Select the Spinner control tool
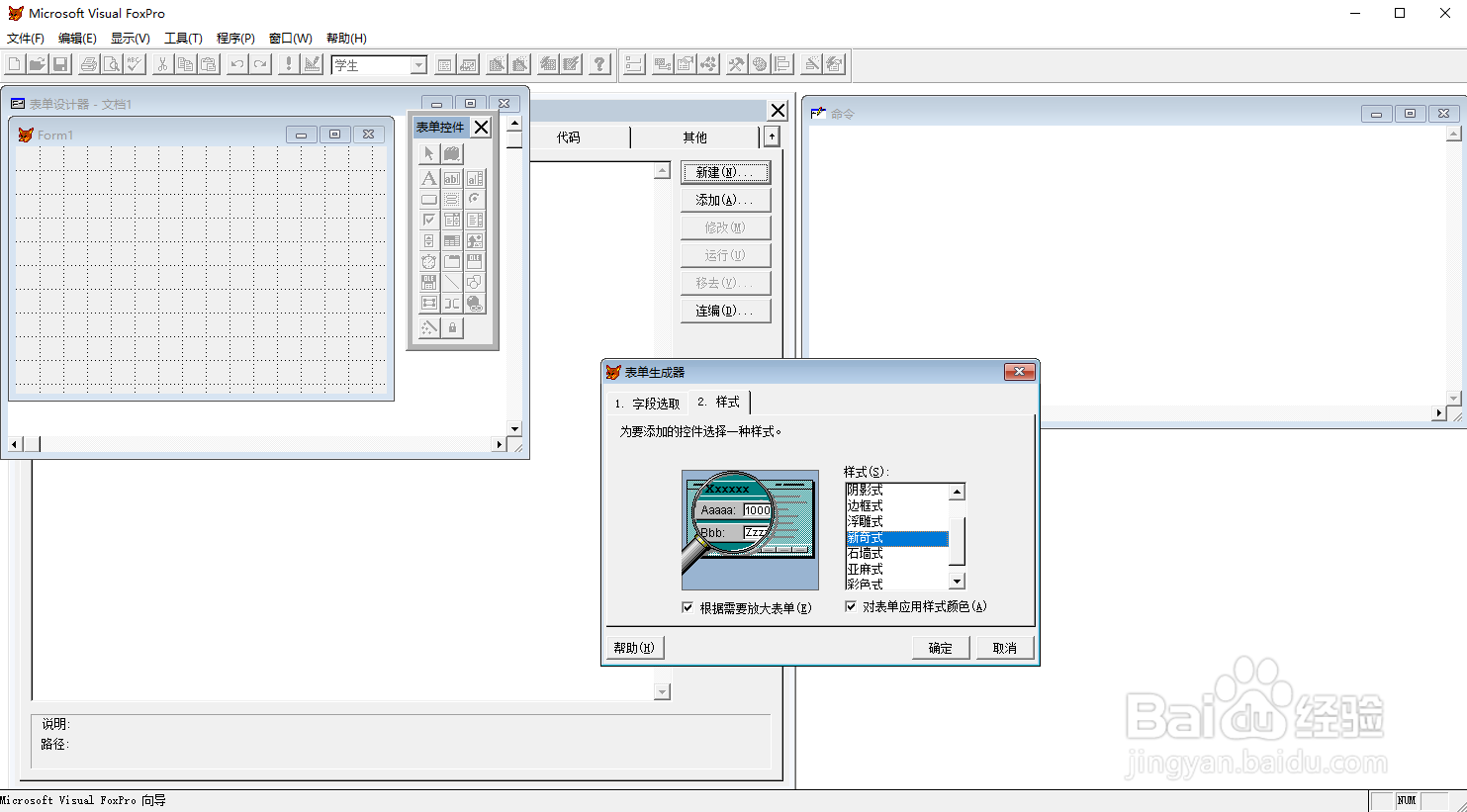1467x812 pixels. [x=428, y=240]
